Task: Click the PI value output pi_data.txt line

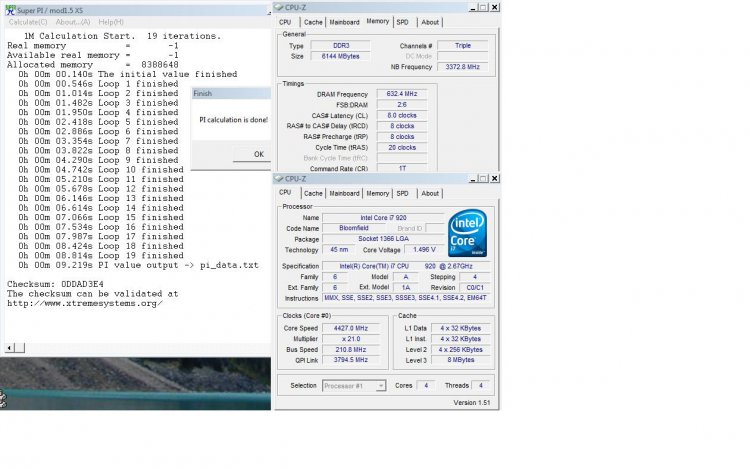Action: tap(139, 265)
